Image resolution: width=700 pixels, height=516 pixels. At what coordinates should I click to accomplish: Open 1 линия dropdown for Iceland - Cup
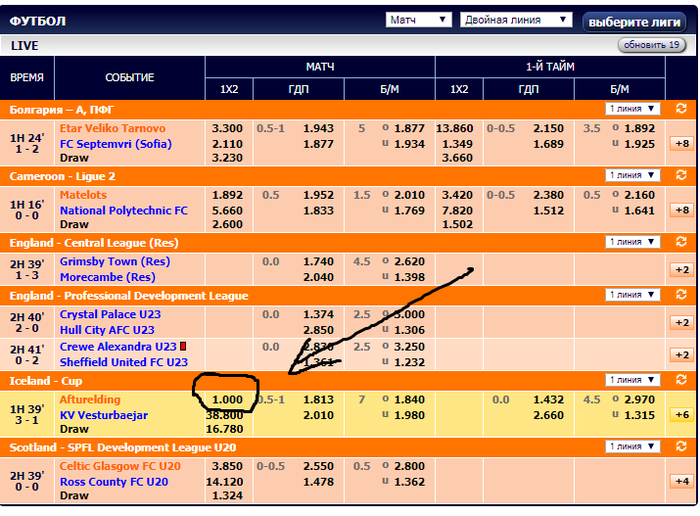632,380
